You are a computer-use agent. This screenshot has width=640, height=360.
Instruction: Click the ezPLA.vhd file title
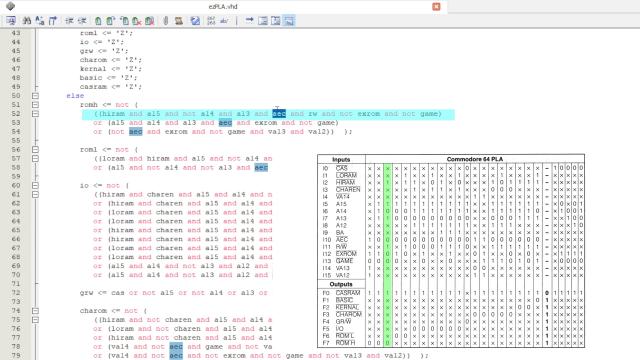pos(223,7)
